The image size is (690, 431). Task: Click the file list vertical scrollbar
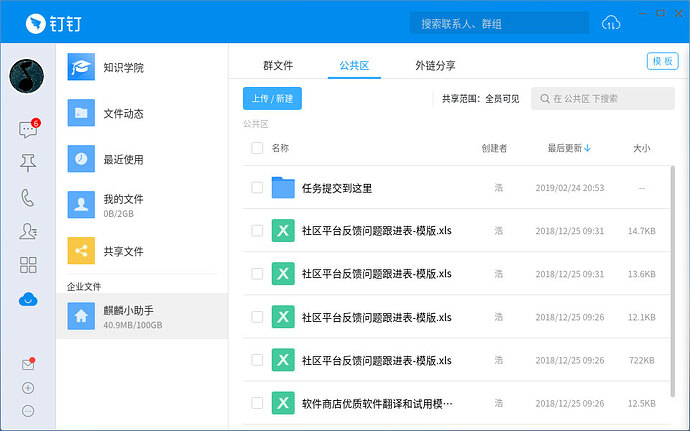pyautogui.click(x=672, y=280)
